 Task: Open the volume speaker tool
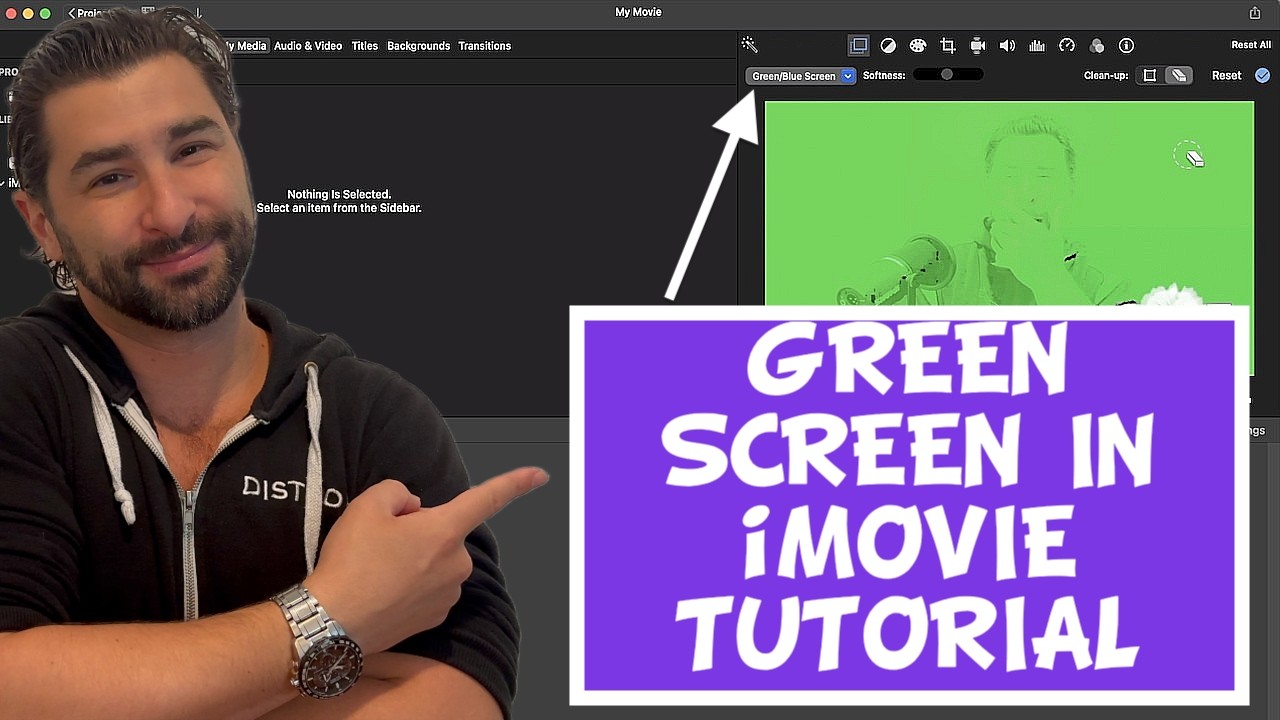pos(1007,46)
